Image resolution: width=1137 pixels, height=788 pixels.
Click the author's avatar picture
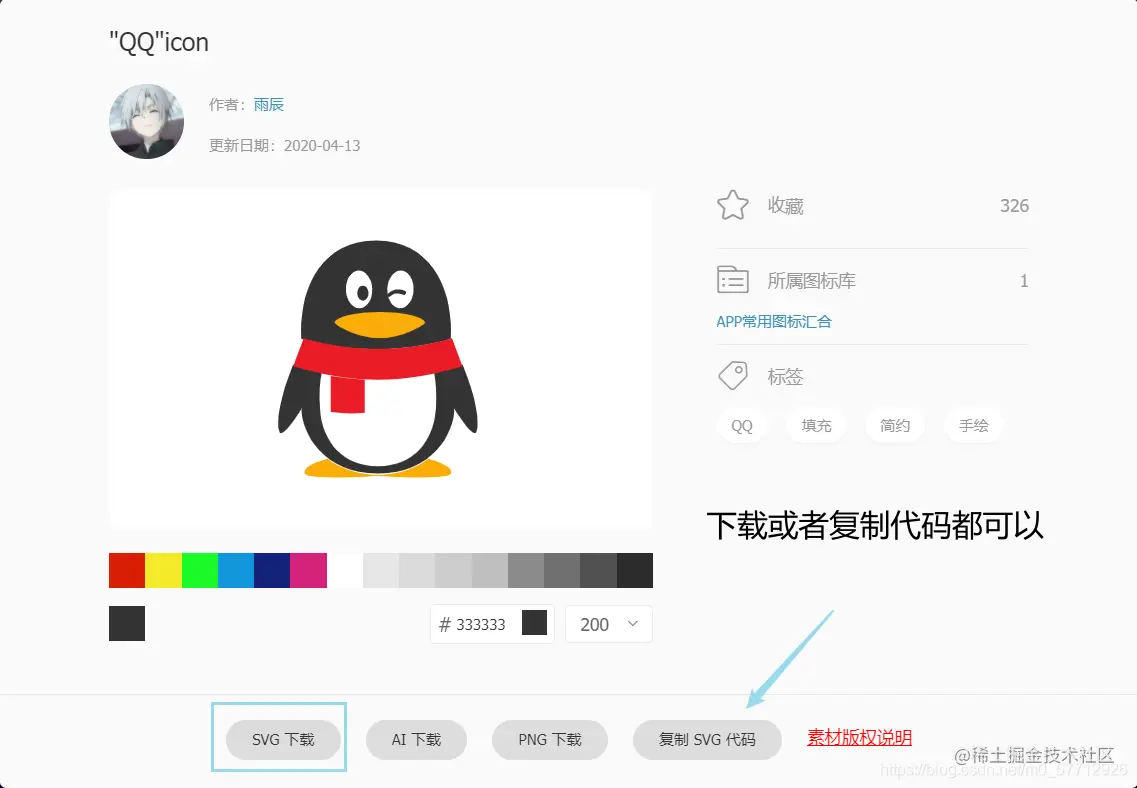pyautogui.click(x=146, y=121)
